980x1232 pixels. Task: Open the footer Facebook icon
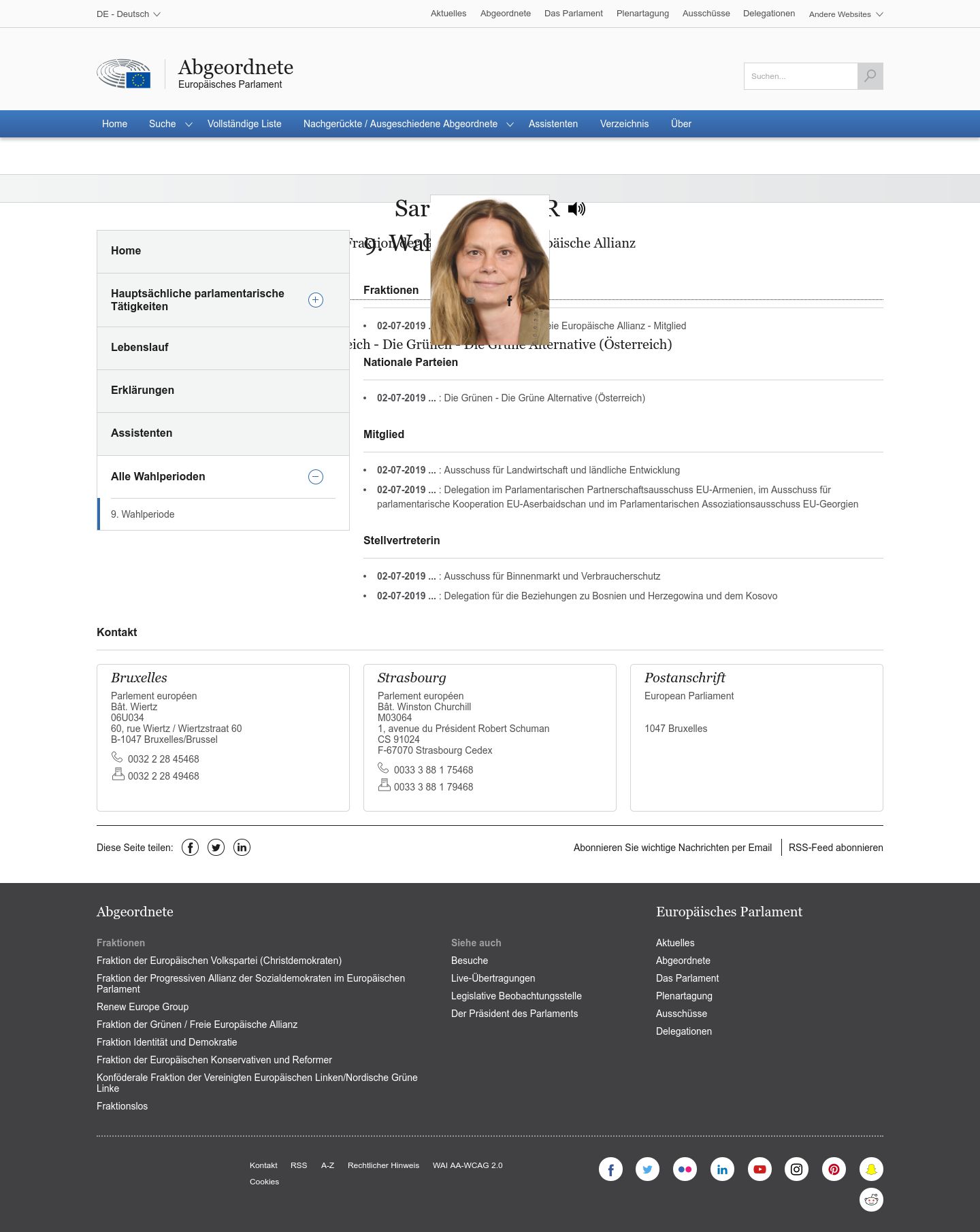tap(610, 1169)
